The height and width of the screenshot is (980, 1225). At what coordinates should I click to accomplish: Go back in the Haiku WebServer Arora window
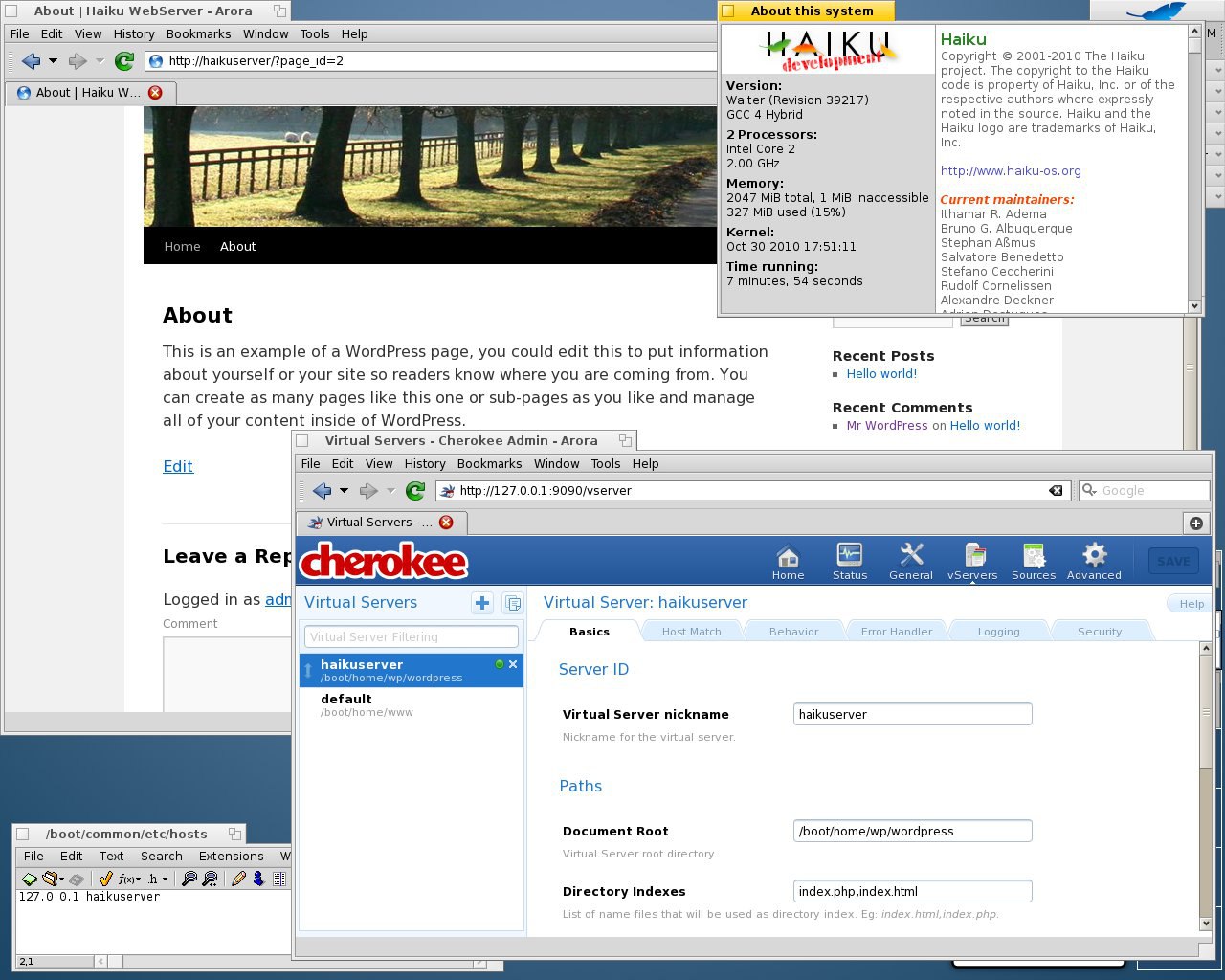(31, 61)
